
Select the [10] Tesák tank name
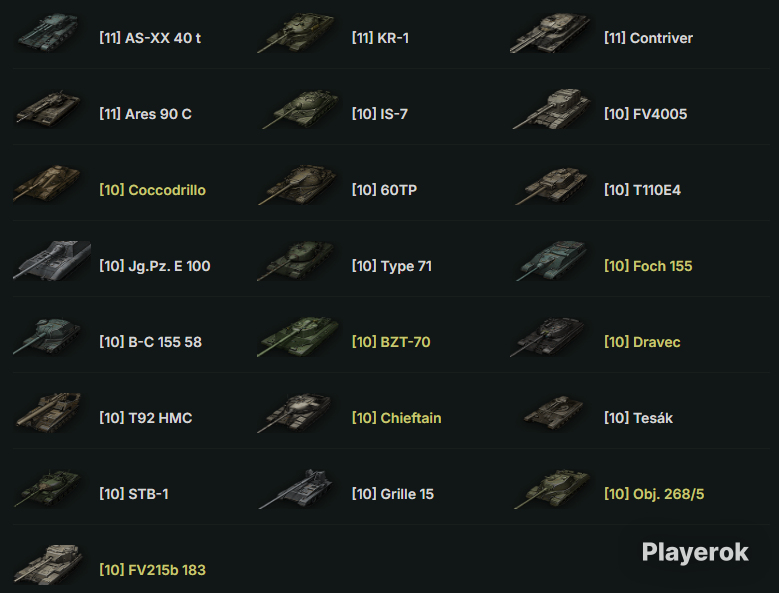(638, 418)
